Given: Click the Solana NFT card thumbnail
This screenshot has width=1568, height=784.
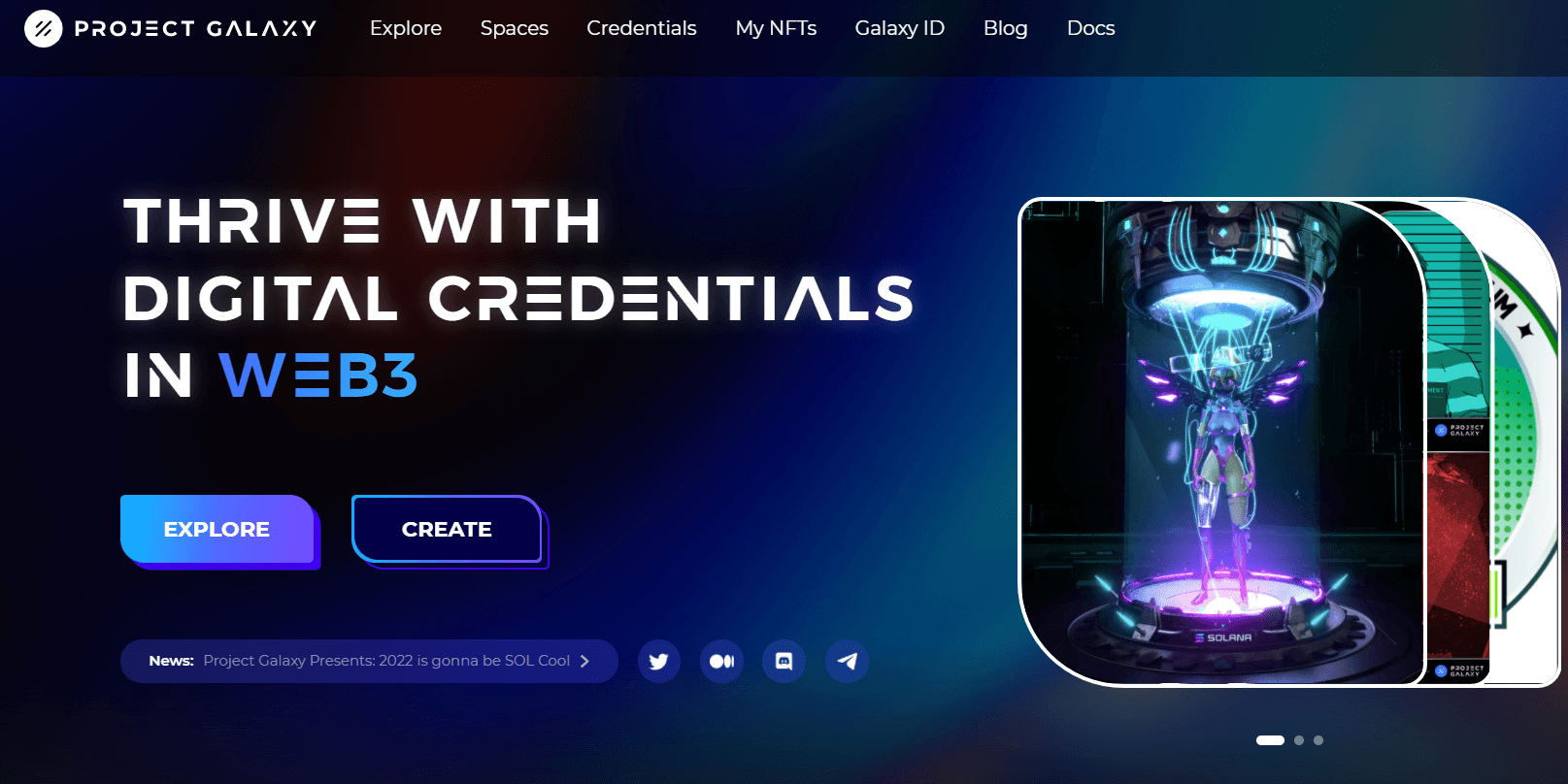Looking at the screenshot, I should tap(1221, 442).
